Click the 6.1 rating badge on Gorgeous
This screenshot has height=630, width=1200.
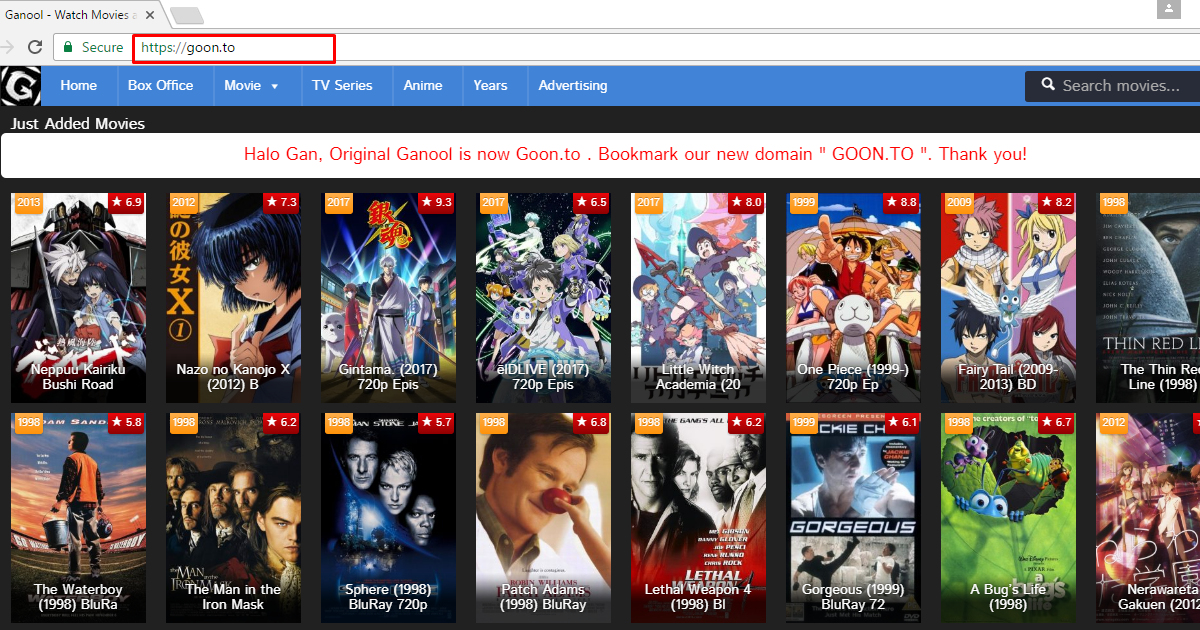[902, 422]
